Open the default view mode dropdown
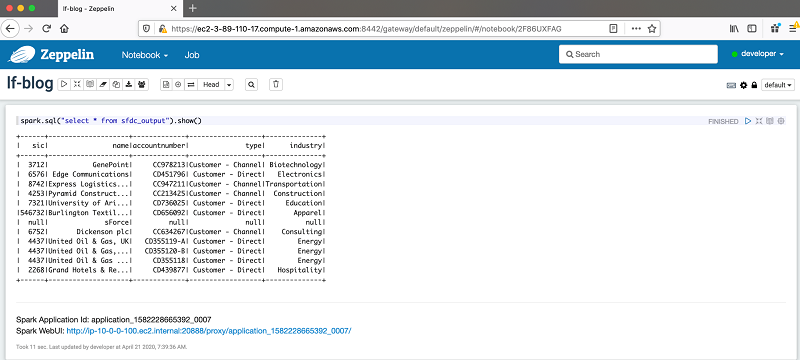 point(778,85)
